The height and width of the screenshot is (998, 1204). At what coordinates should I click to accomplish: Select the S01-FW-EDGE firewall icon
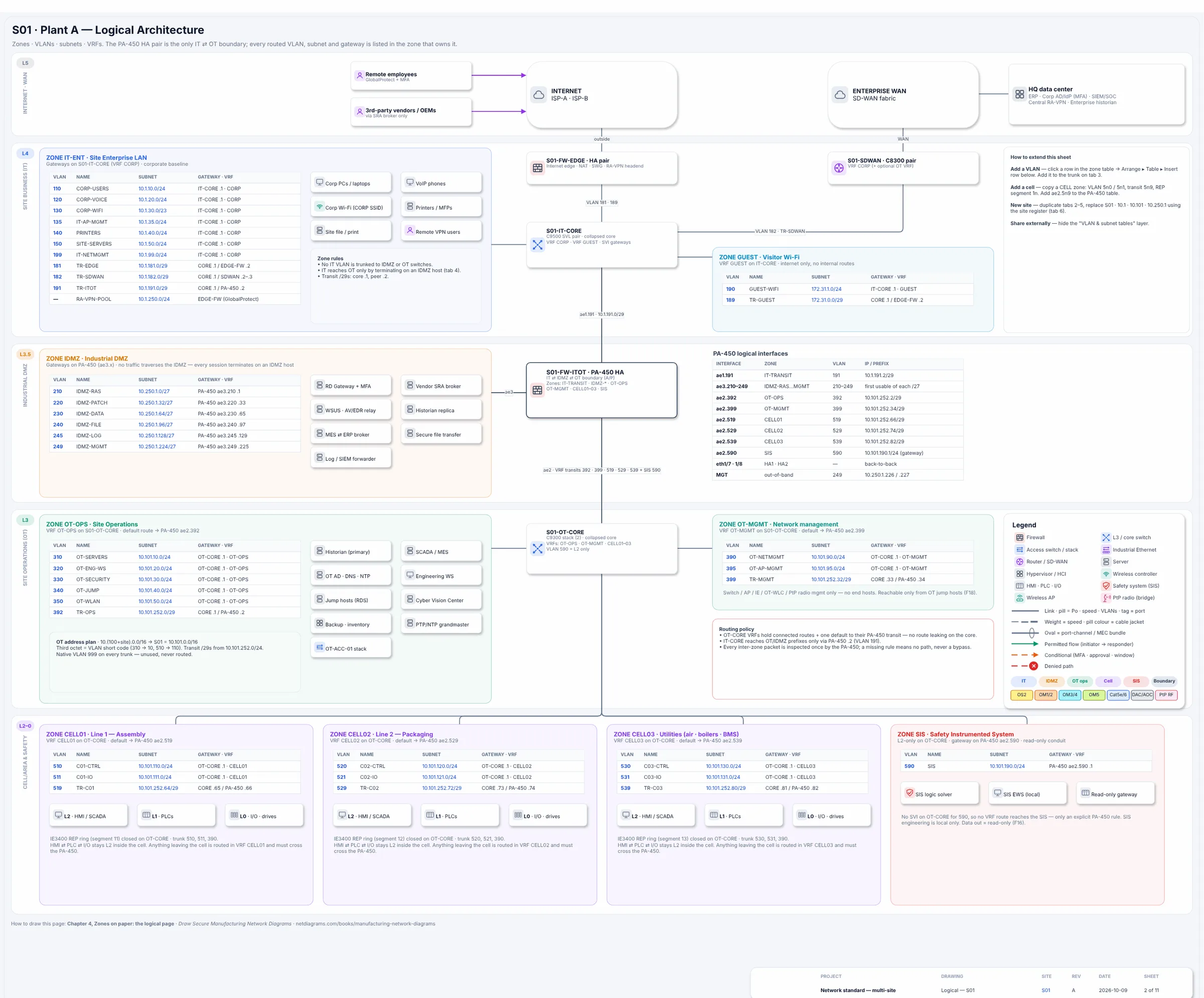(x=537, y=168)
